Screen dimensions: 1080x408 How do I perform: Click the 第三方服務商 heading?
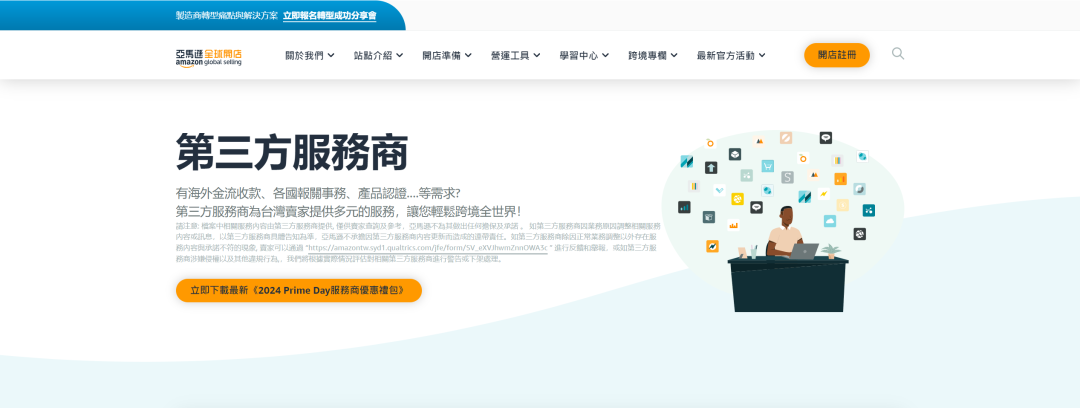click(292, 152)
